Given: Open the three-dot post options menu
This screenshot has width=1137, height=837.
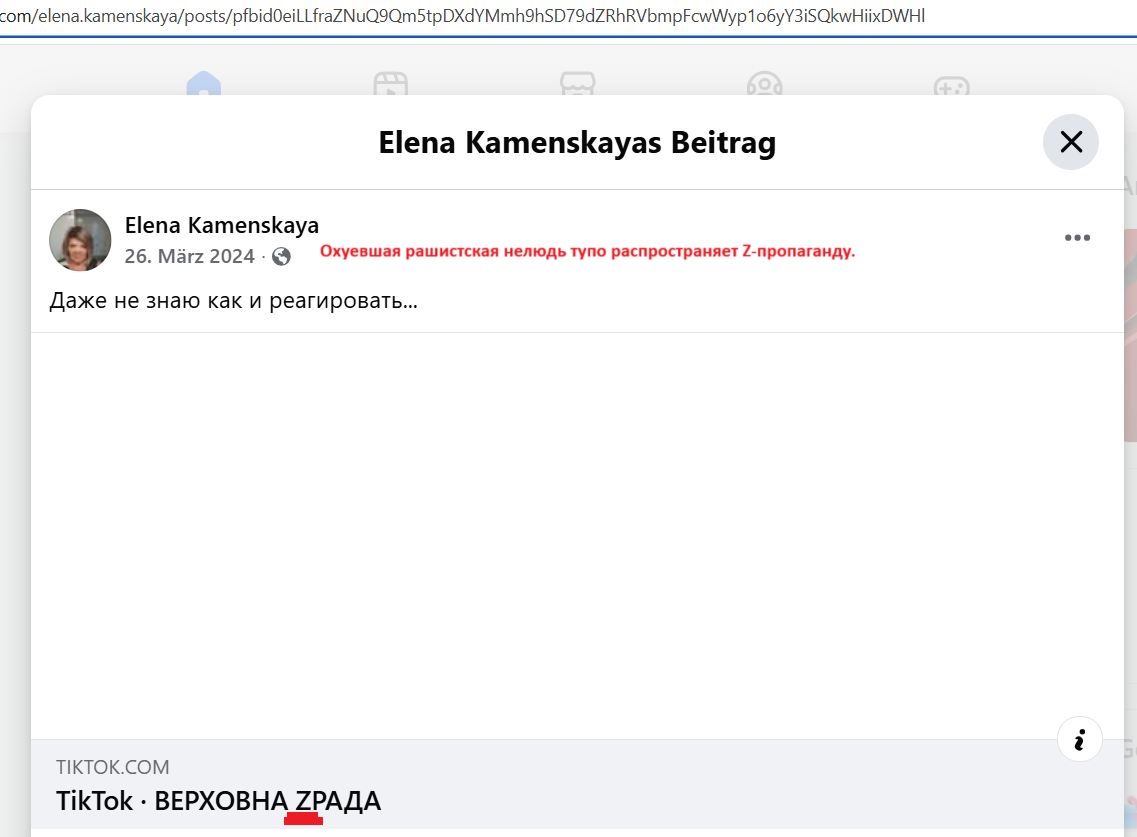Looking at the screenshot, I should click(1077, 238).
